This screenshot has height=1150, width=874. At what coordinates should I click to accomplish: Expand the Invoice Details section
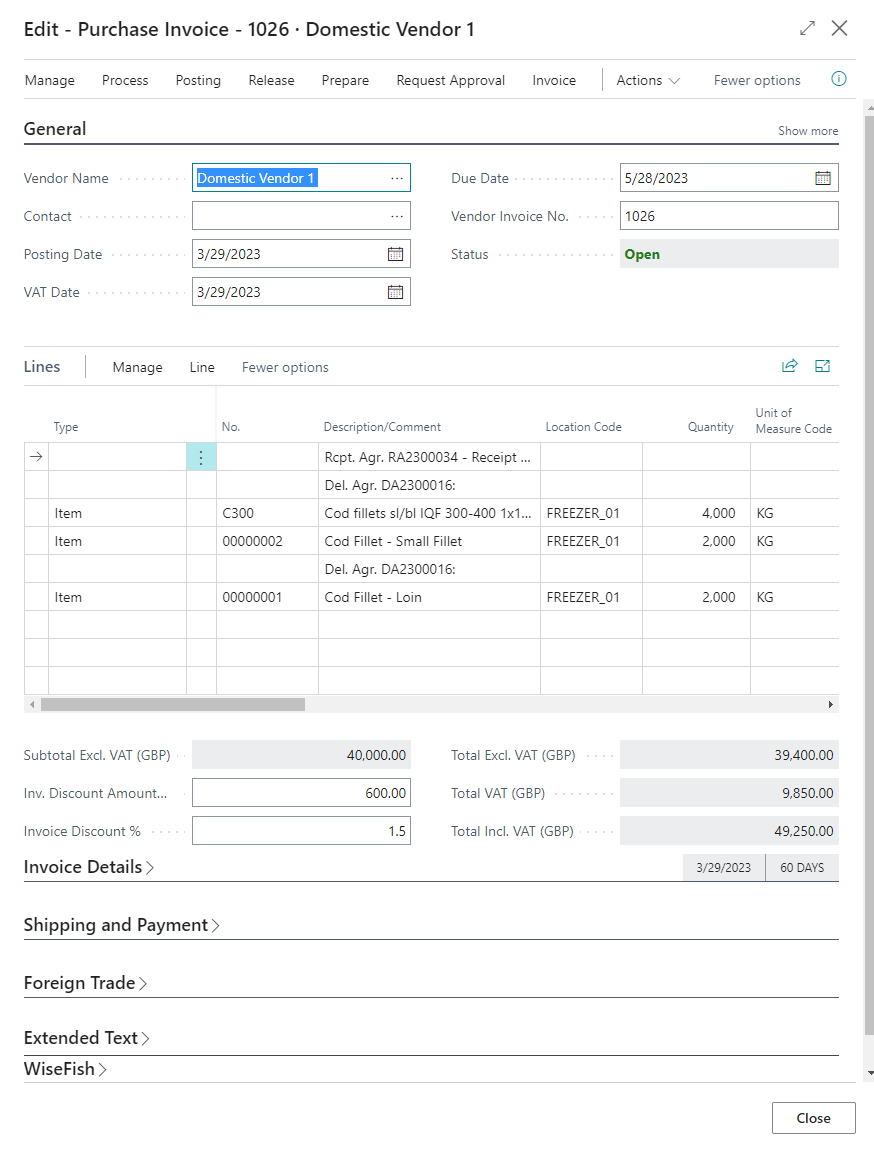(x=88, y=867)
